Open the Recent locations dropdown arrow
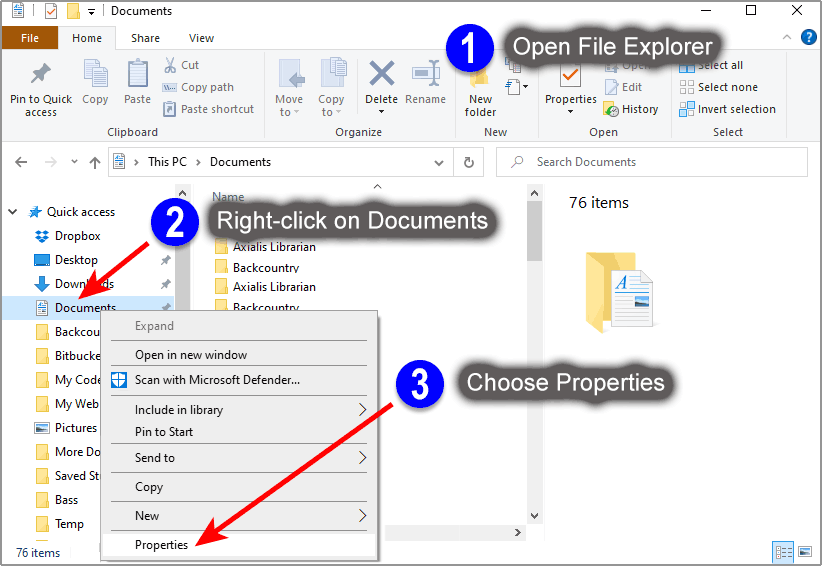Viewport: 822px width, 566px height. 74,162
